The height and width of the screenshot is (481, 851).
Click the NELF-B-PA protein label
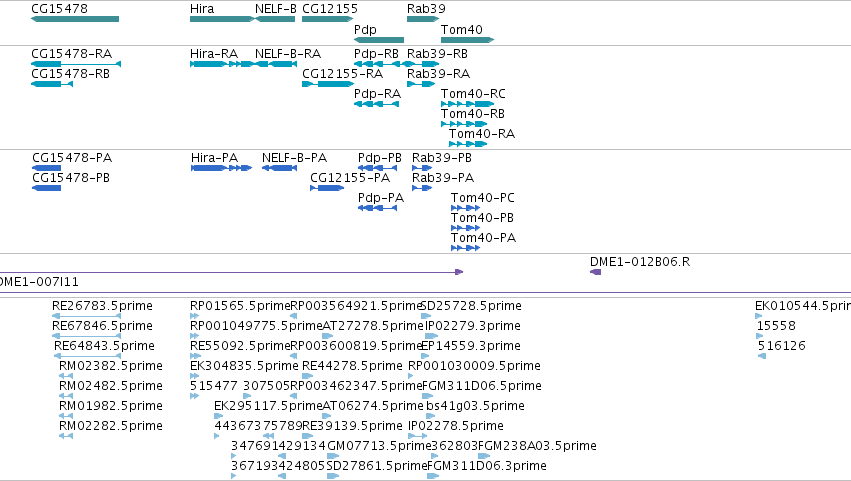[x=294, y=158]
